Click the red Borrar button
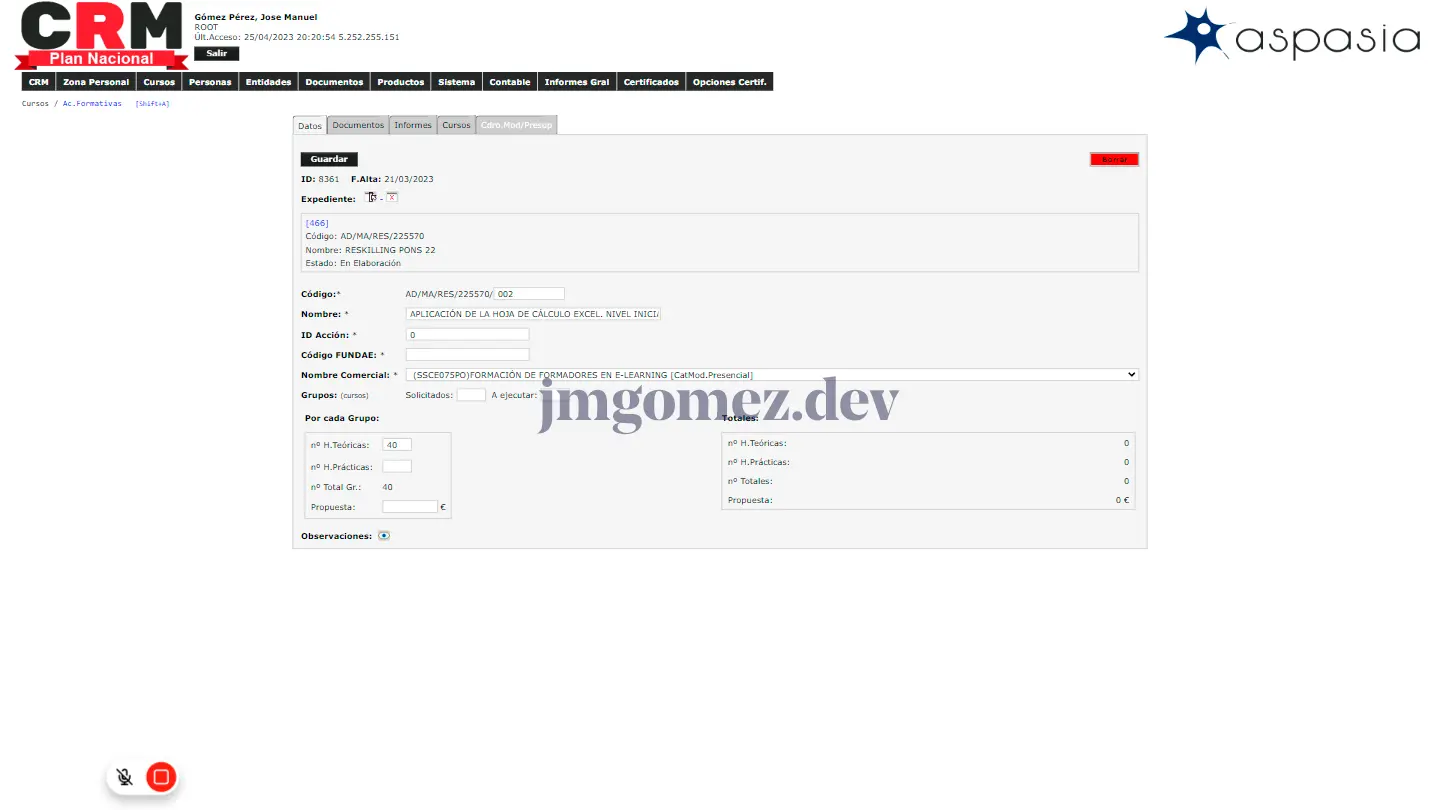This screenshot has width=1440, height=810. pyautogui.click(x=1114, y=159)
